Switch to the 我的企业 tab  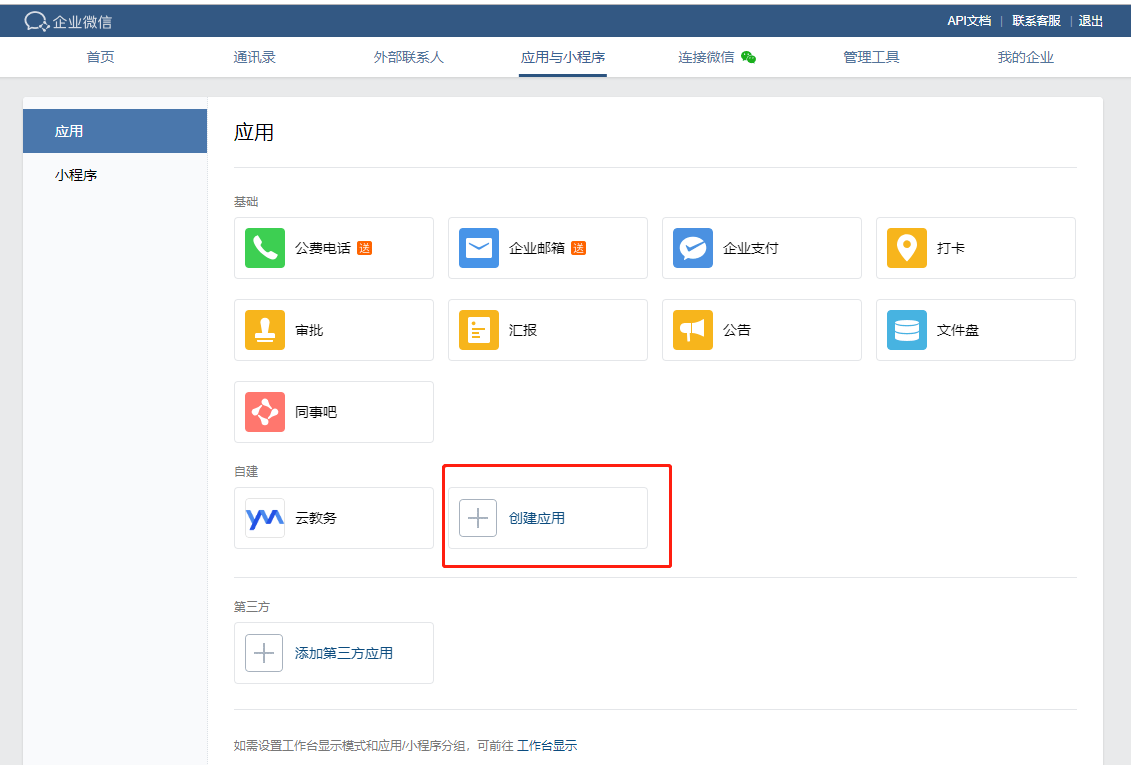tap(1026, 57)
